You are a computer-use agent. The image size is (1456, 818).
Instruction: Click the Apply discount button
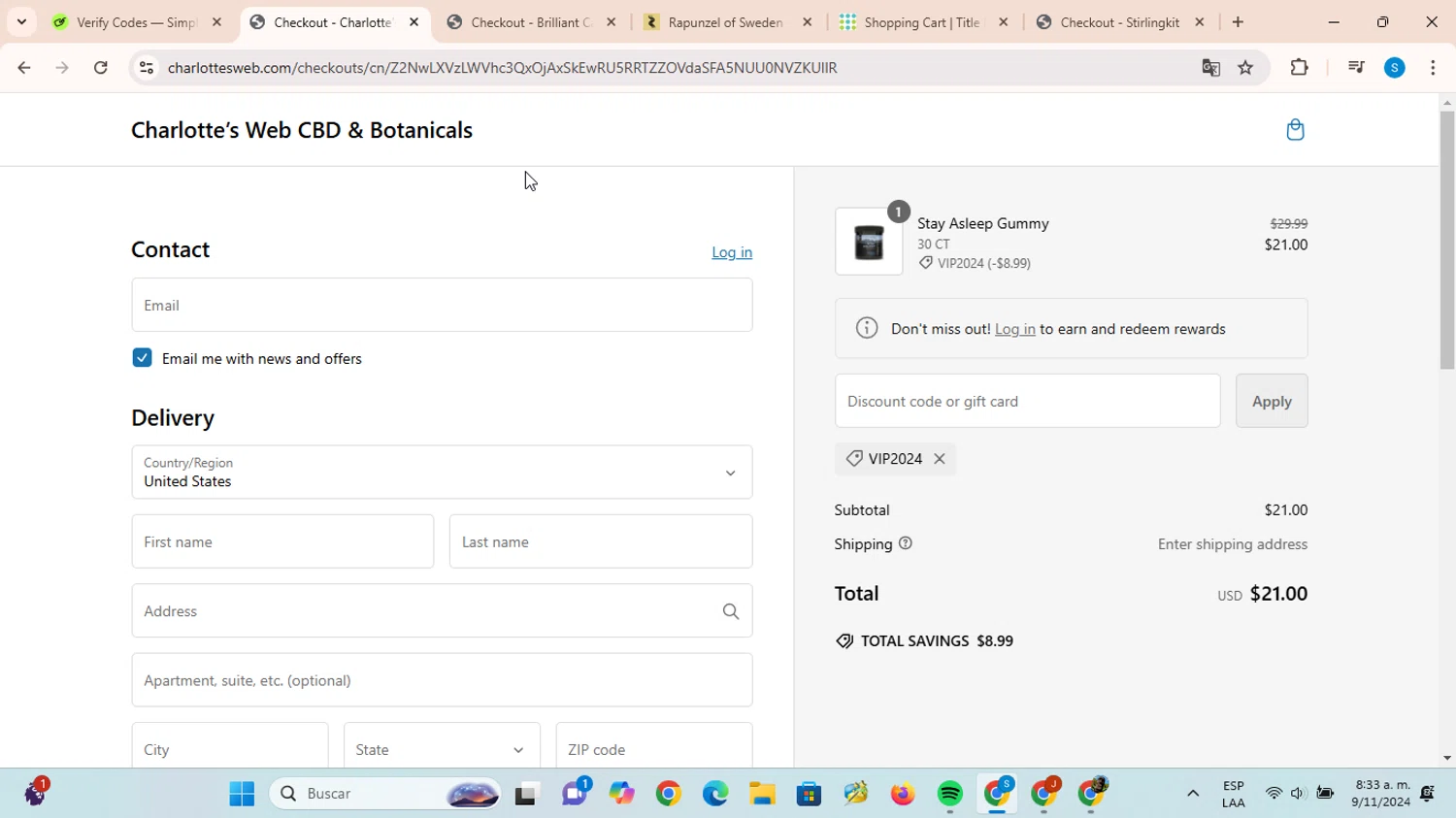click(x=1272, y=401)
